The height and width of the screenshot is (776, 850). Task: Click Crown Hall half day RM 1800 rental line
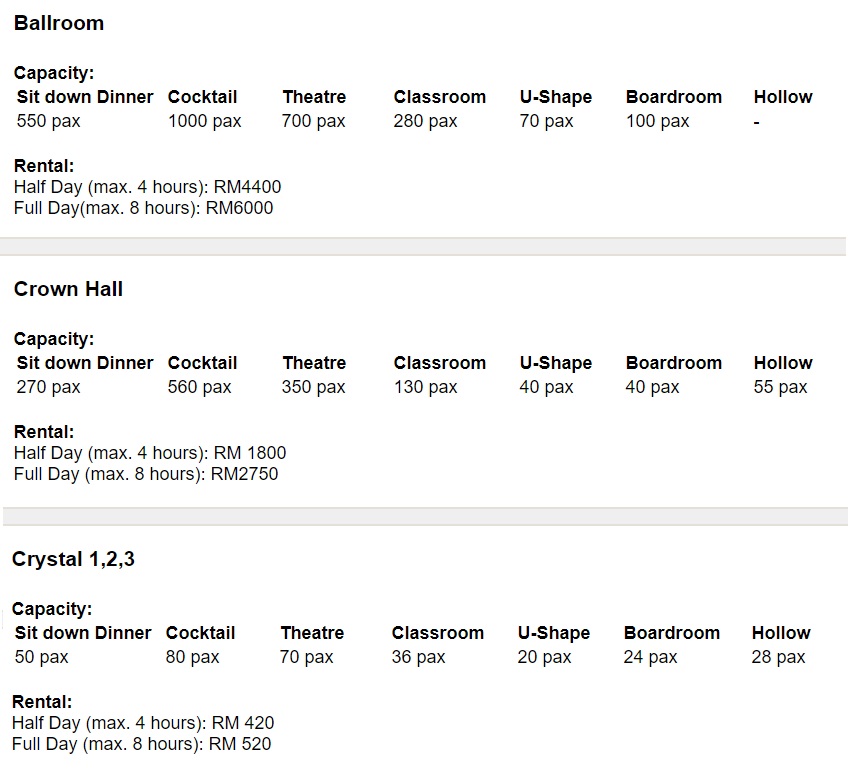coord(150,453)
